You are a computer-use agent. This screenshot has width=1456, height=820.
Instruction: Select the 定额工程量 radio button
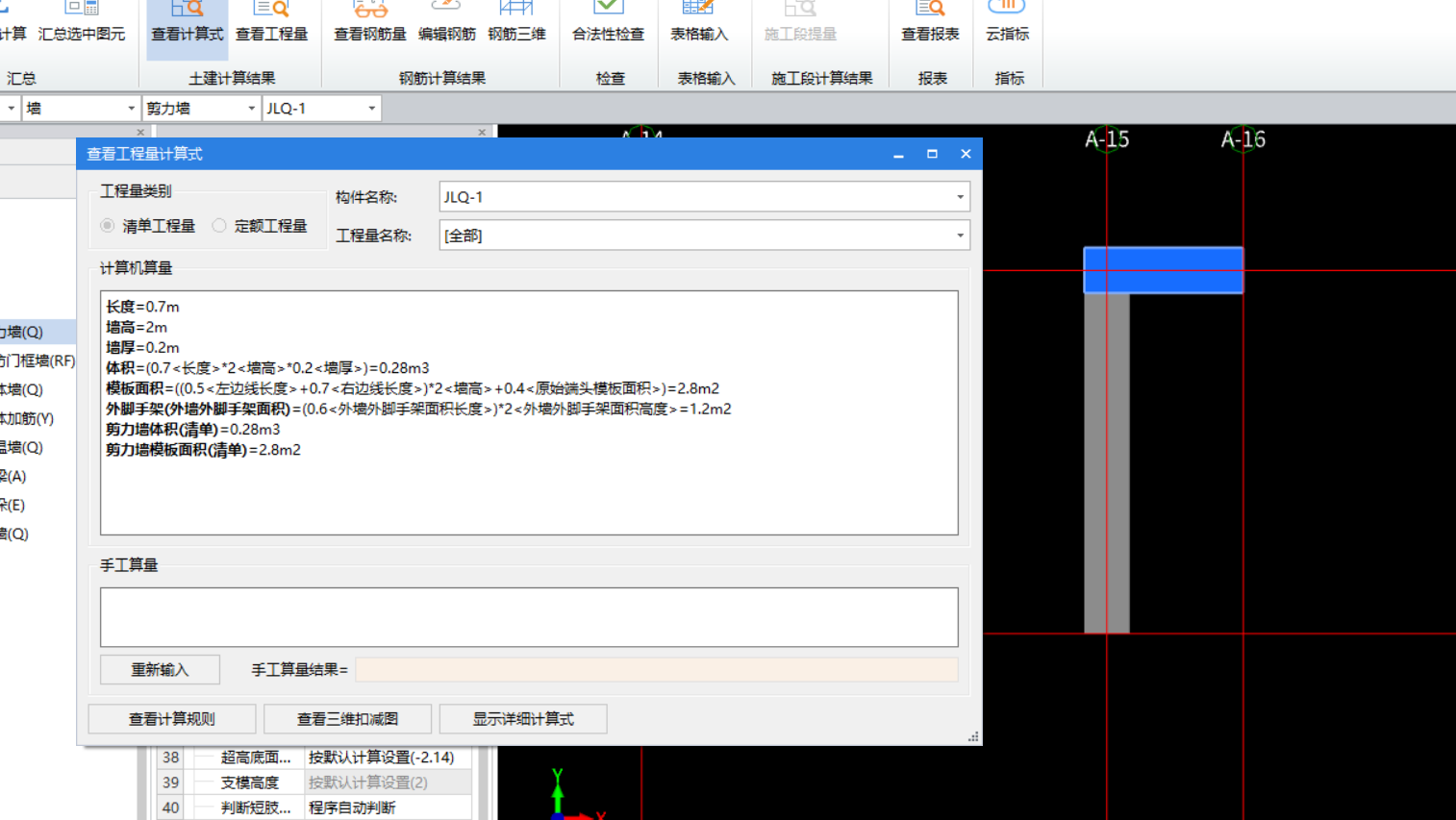(x=219, y=226)
